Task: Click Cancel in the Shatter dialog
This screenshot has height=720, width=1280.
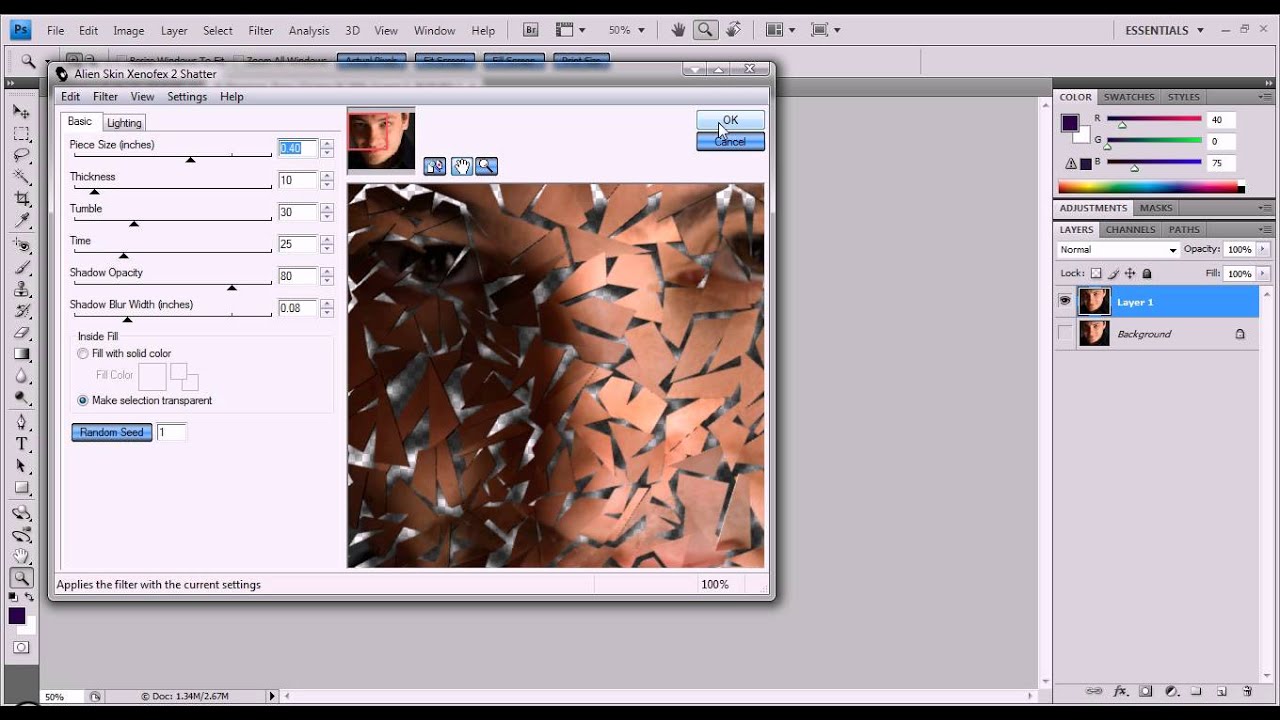Action: click(x=730, y=142)
